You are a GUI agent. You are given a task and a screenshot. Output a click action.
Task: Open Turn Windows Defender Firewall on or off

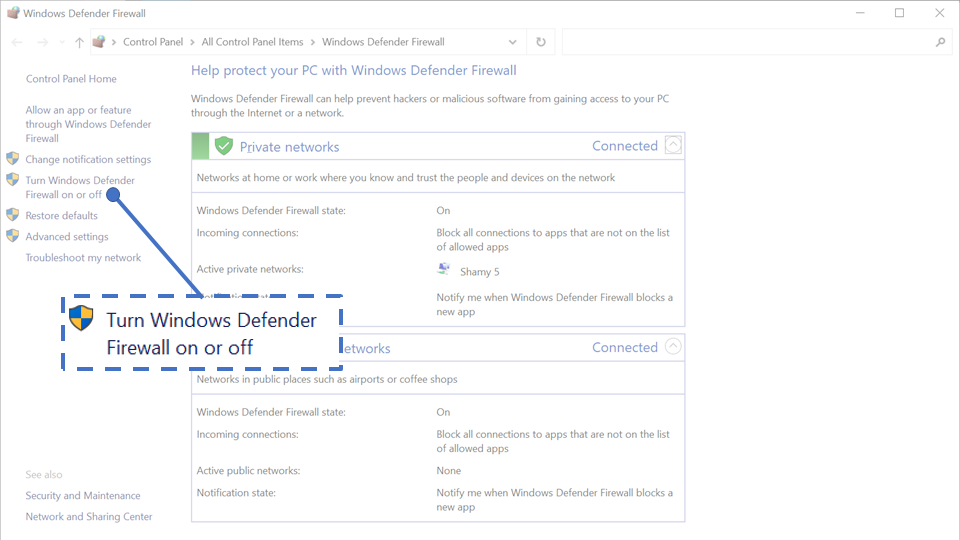[x=80, y=187]
